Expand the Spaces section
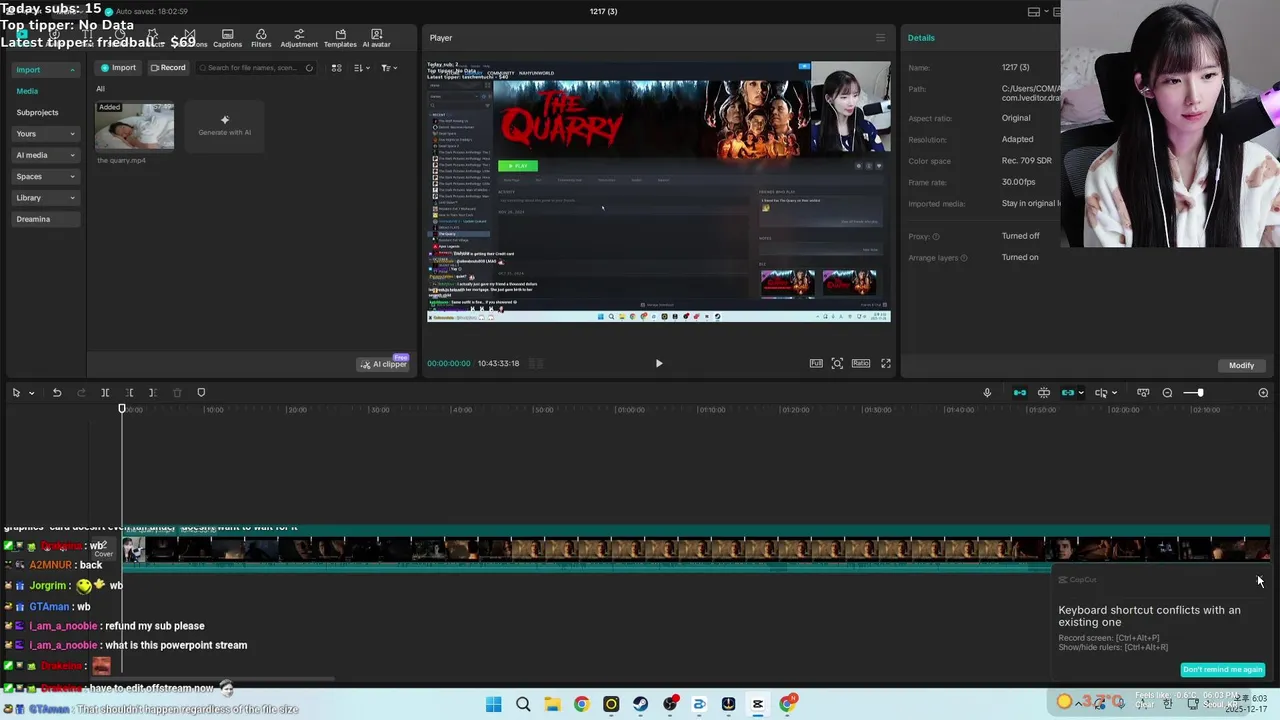Viewport: 1280px width, 720px height. coord(45,176)
